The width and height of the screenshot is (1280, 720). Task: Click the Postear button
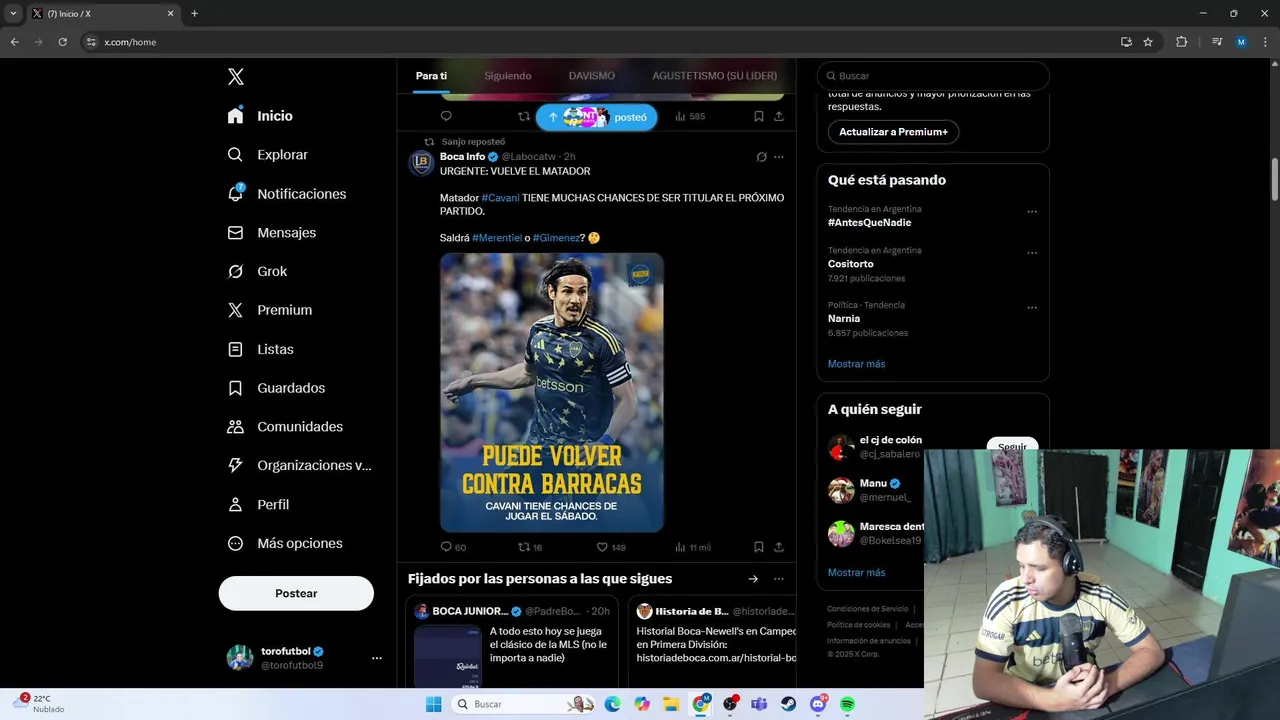pos(296,593)
